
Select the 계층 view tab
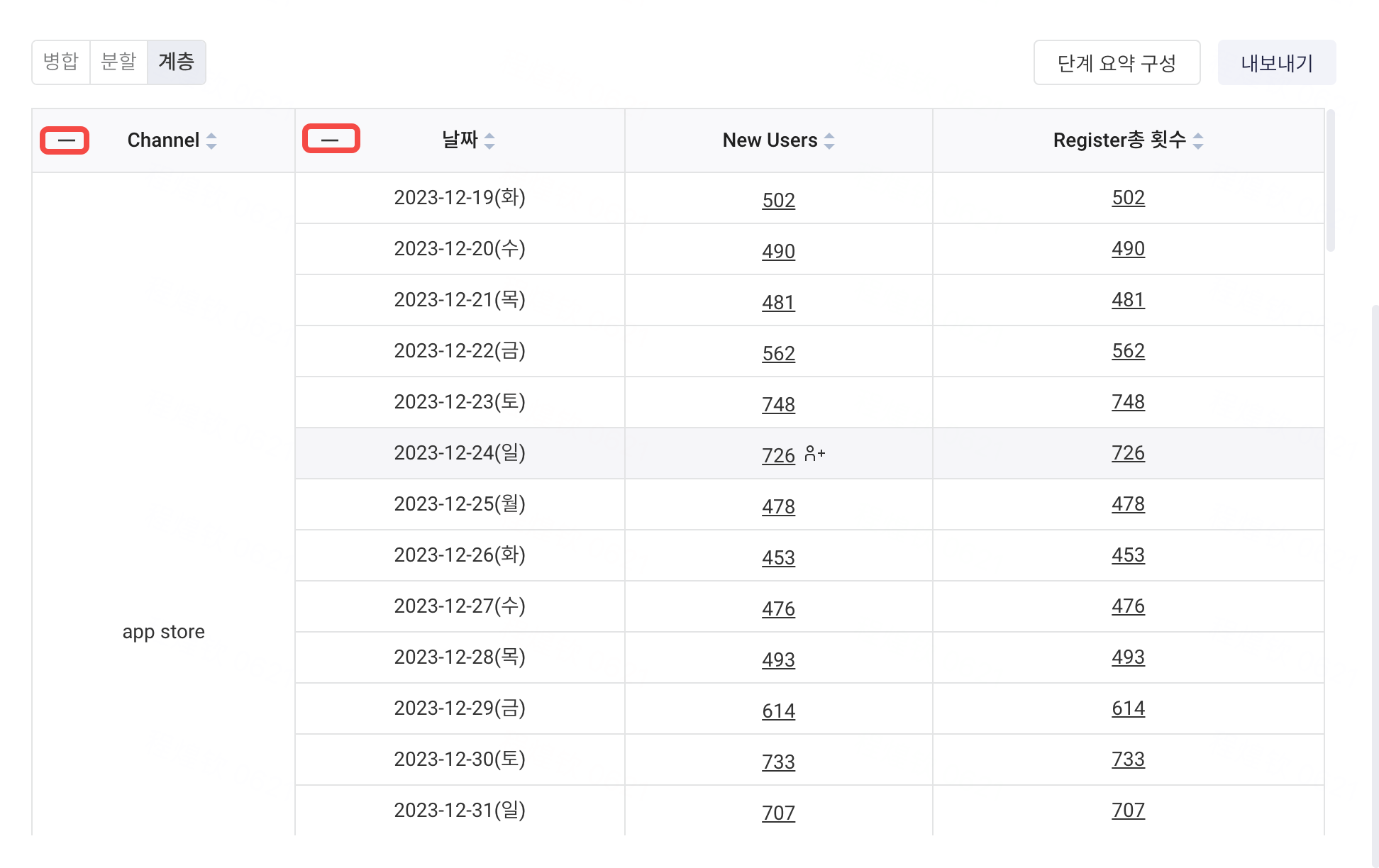pos(176,62)
